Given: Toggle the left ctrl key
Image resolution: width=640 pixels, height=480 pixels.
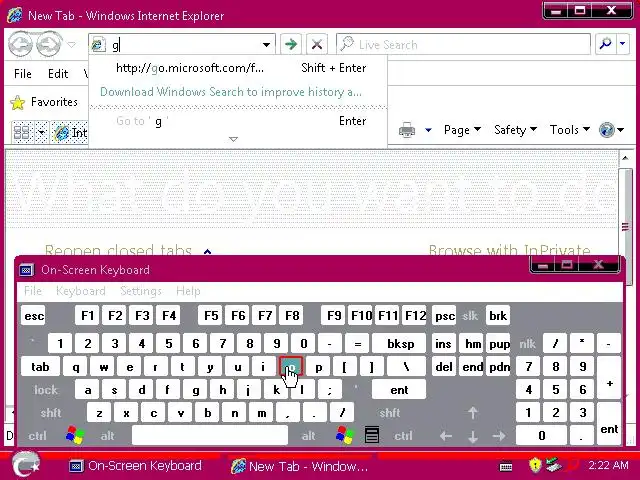Looking at the screenshot, I should point(37,436).
